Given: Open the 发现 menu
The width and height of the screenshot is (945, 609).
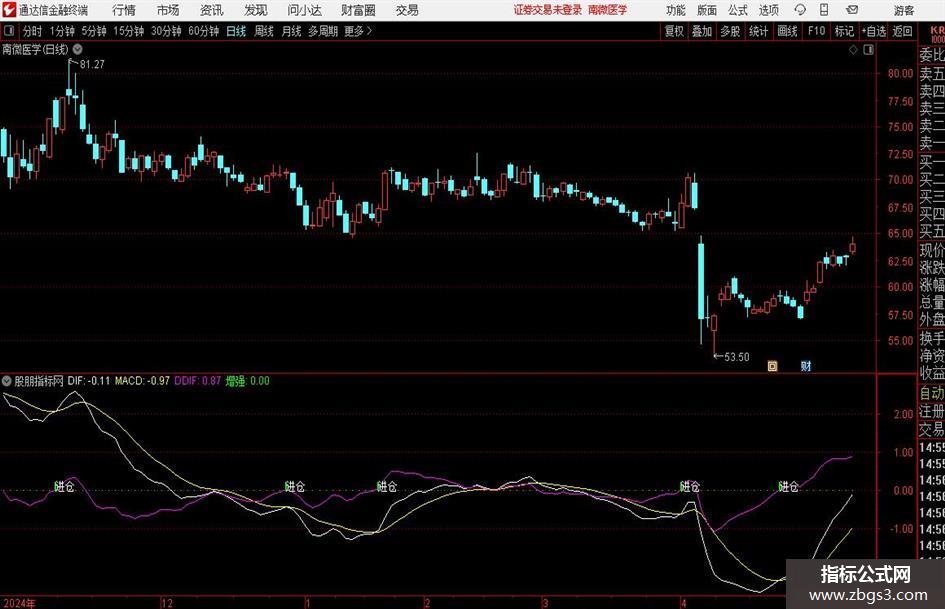Looking at the screenshot, I should pyautogui.click(x=256, y=10).
